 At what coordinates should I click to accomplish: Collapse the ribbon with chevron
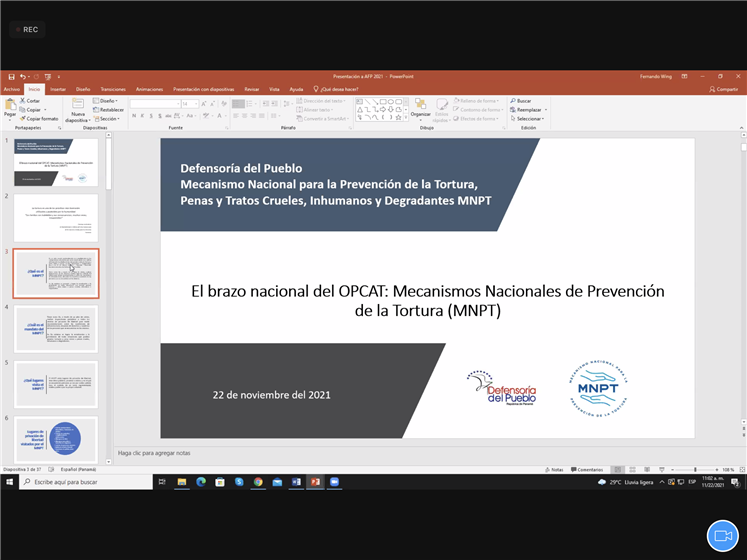741,128
